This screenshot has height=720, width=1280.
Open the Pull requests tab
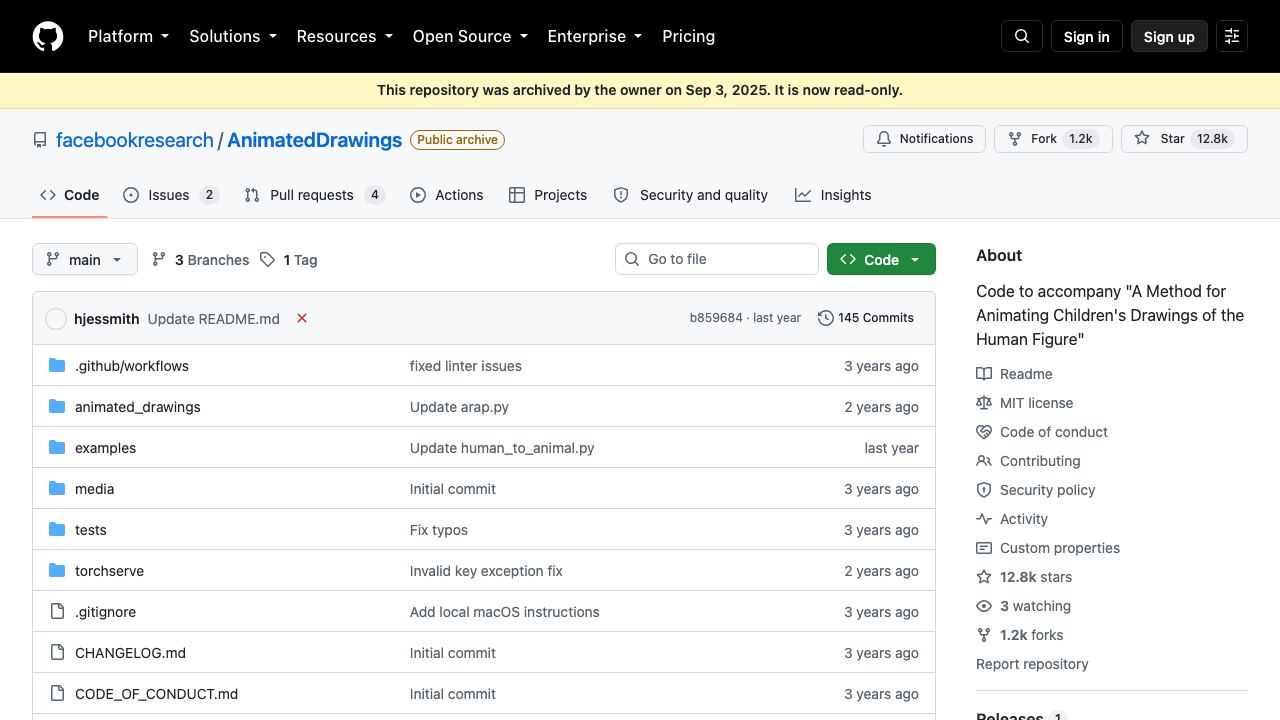click(x=314, y=195)
